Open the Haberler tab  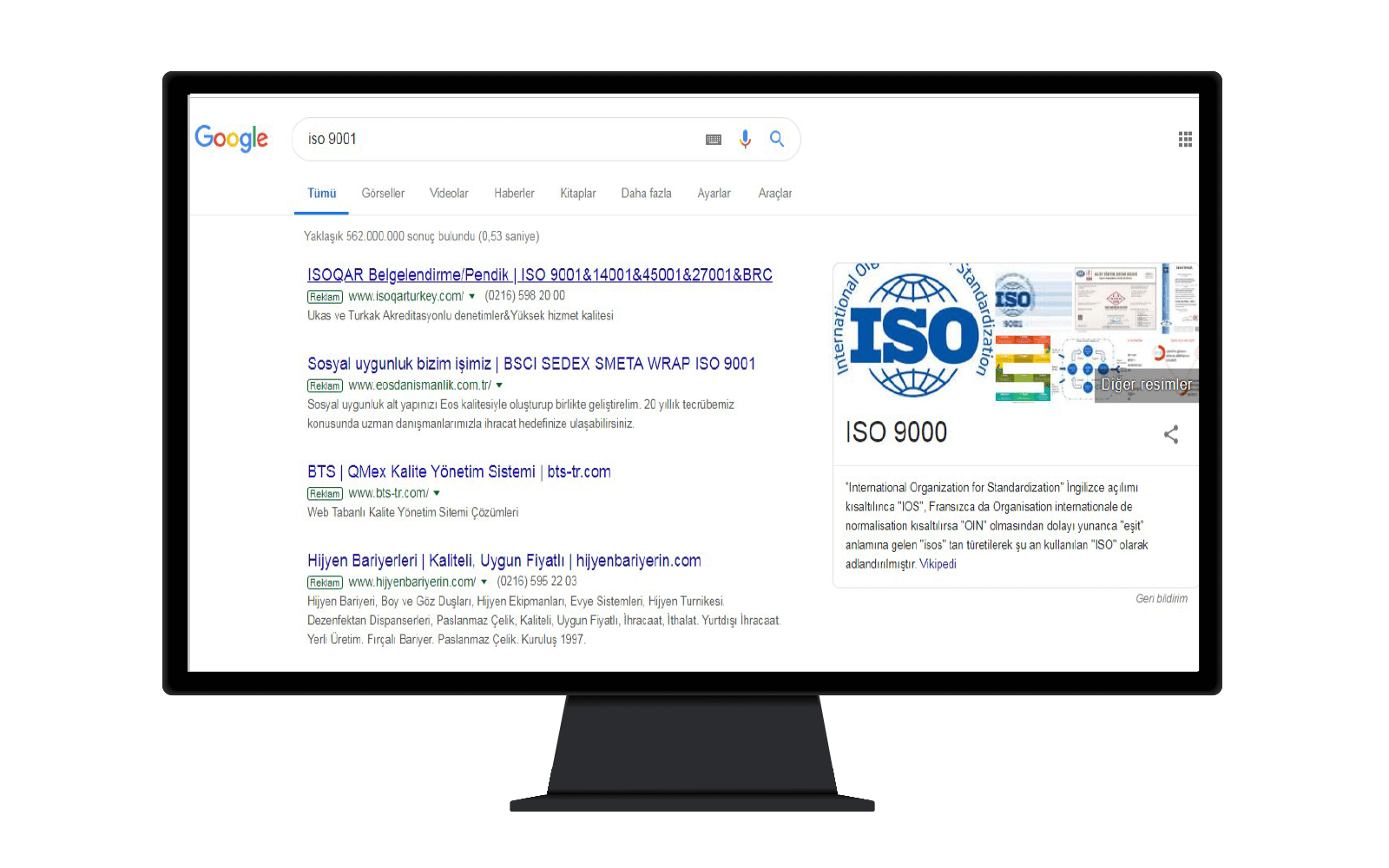[514, 194]
